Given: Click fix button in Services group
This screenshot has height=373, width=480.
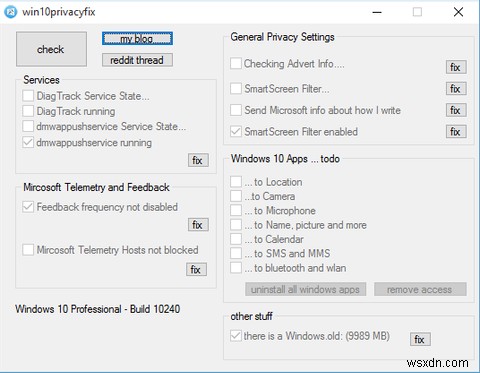Looking at the screenshot, I should point(198,160).
